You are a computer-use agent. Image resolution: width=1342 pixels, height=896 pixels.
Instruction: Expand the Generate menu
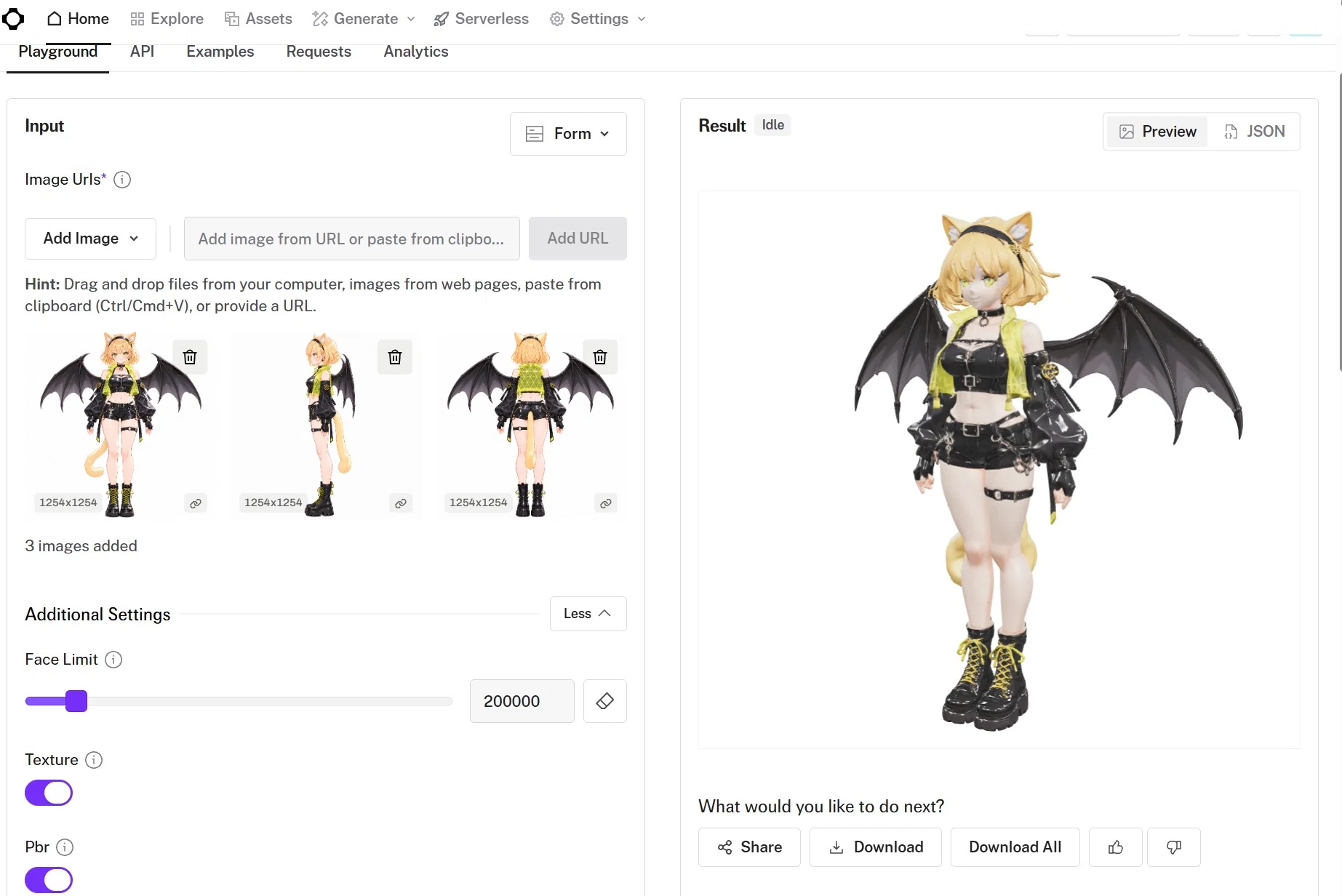(364, 19)
